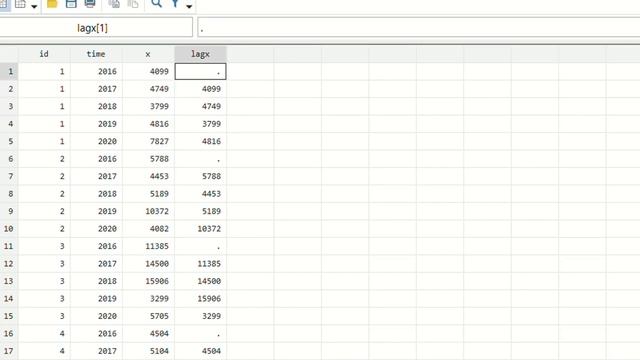
Task: Click lagx value 11385 in row 12
Action: (200, 264)
